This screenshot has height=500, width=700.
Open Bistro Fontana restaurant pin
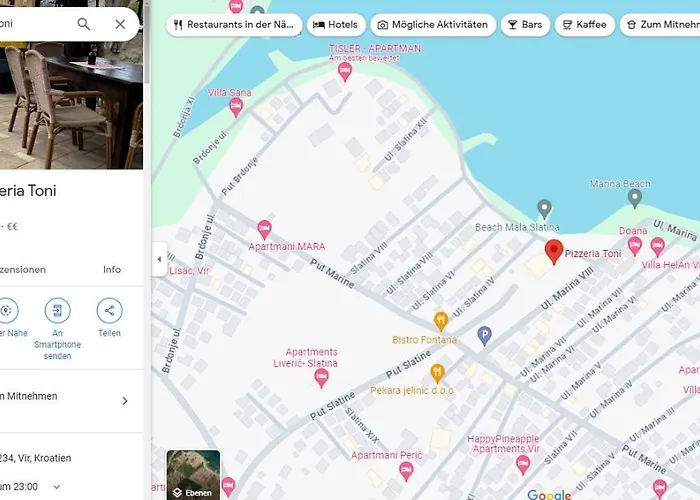point(441,321)
